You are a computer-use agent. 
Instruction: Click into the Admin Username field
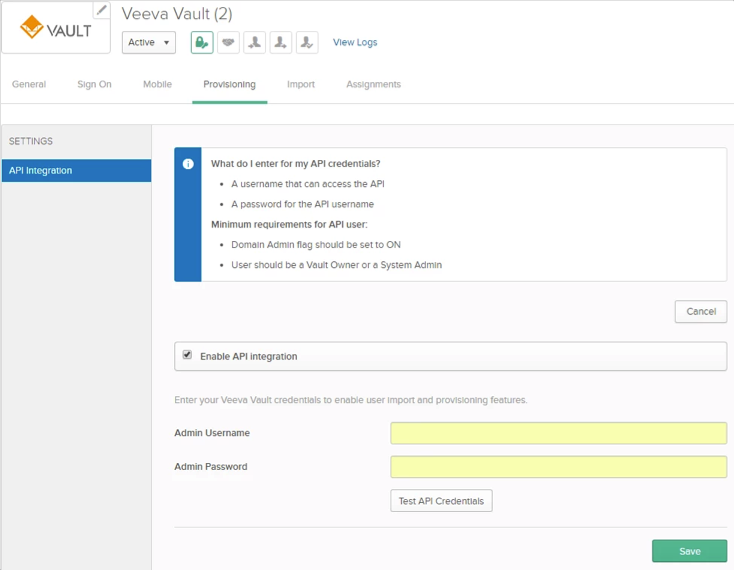[x=558, y=433]
